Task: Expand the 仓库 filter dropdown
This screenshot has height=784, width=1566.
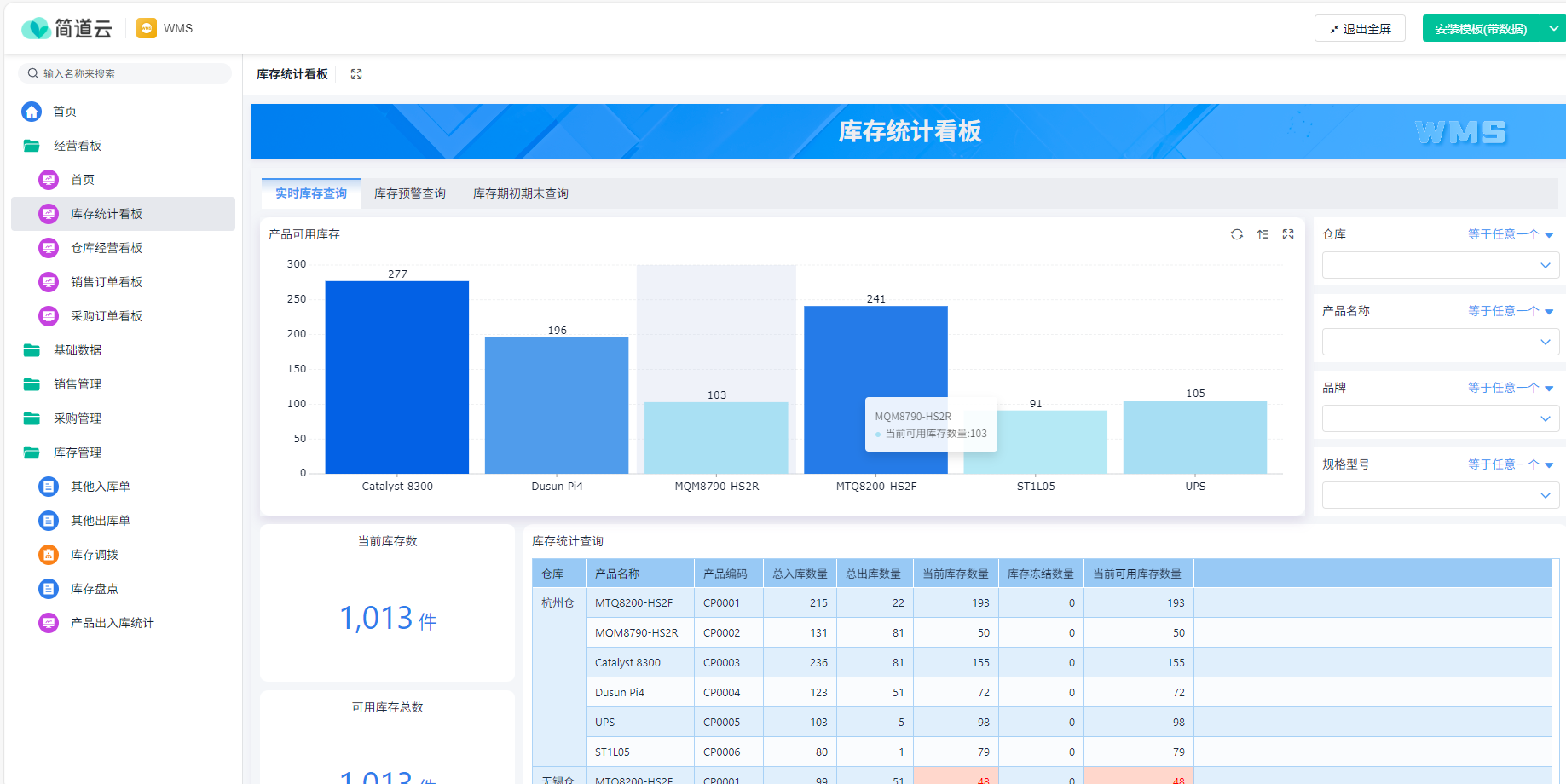Action: point(1440,265)
